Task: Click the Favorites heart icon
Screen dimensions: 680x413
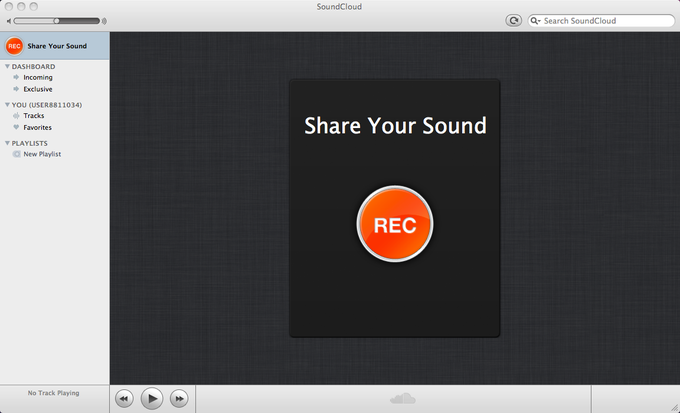Action: 16,127
